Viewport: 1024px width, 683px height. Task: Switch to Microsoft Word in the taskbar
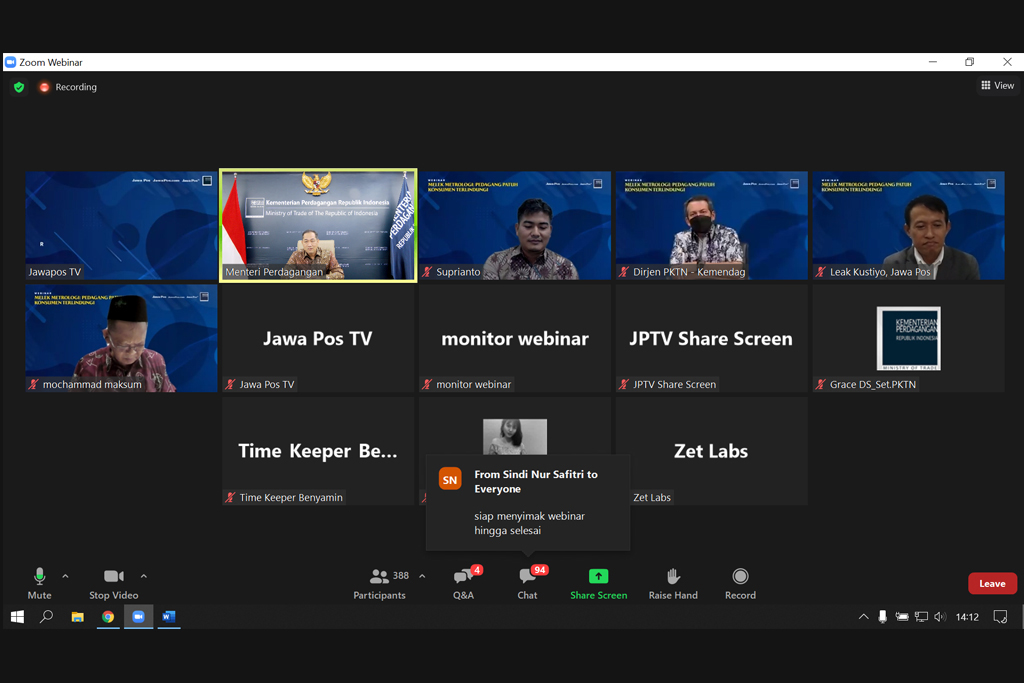pos(168,616)
